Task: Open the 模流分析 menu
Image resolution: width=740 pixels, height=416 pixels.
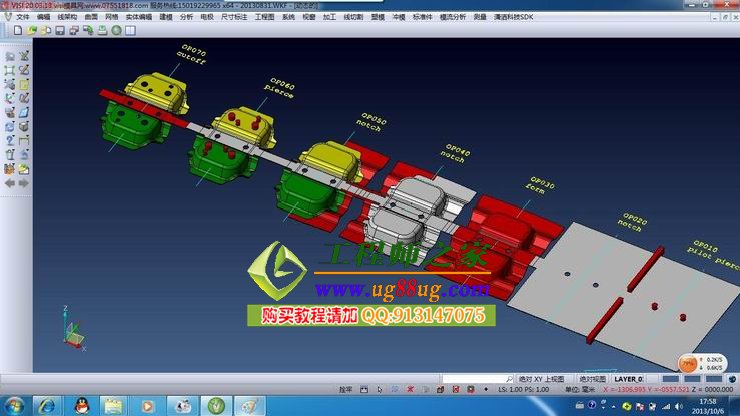Action: pos(453,17)
